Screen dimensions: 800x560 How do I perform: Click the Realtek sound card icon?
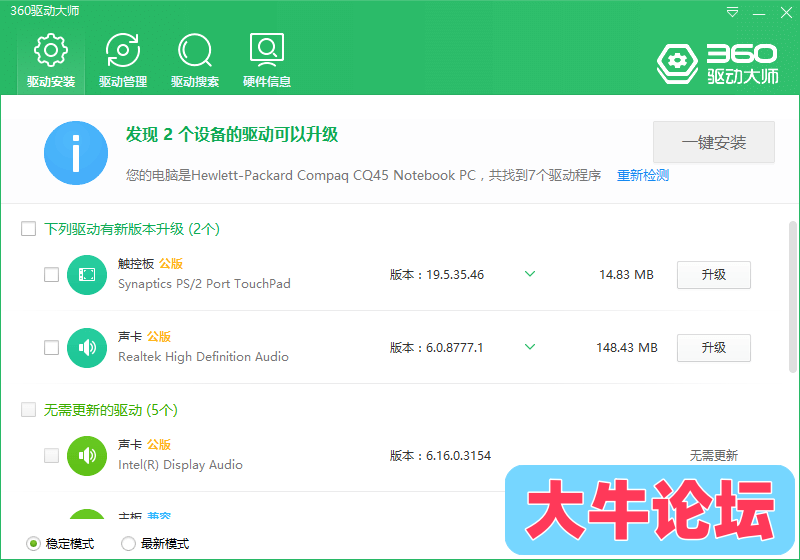[x=87, y=348]
